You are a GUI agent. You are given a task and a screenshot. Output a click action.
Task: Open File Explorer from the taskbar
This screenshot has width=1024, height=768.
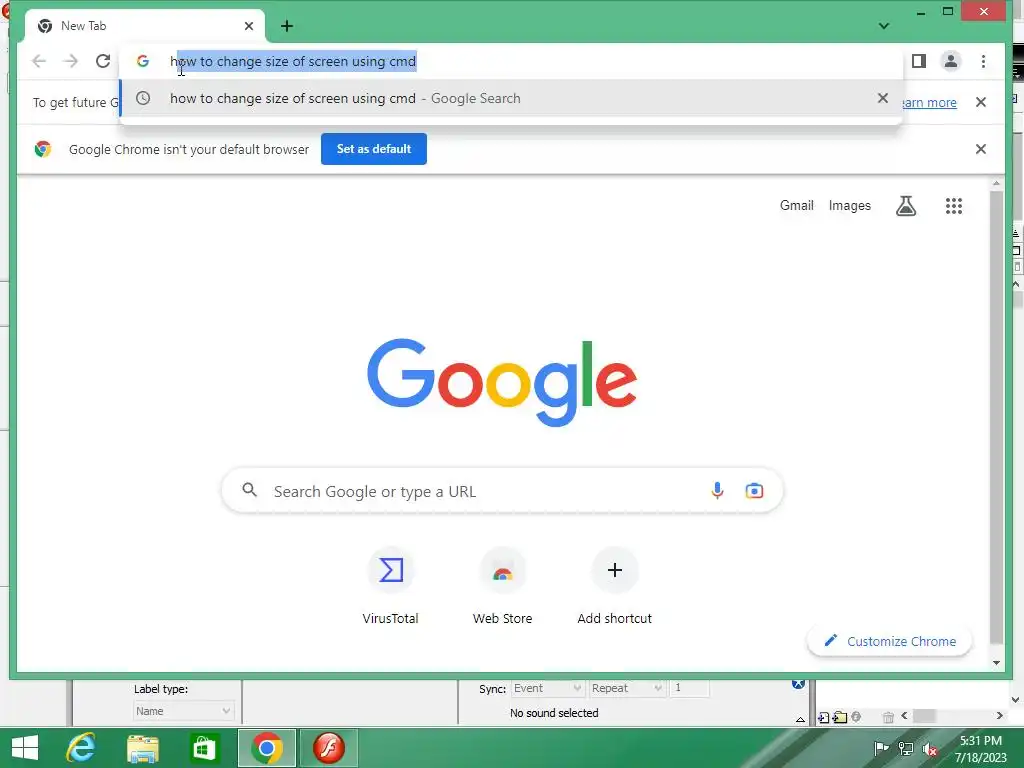[x=142, y=748]
